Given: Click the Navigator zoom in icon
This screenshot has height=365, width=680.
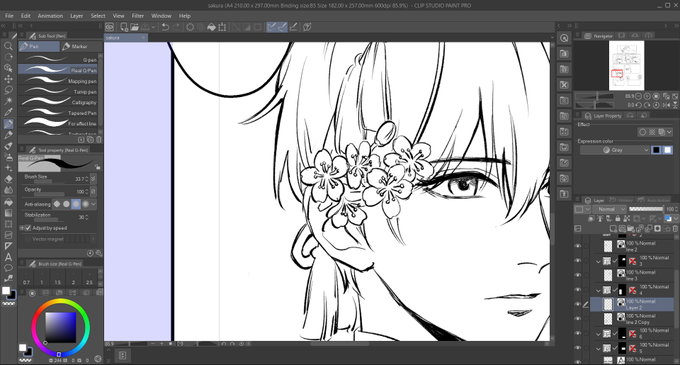Looking at the screenshot, I should tap(647, 96).
